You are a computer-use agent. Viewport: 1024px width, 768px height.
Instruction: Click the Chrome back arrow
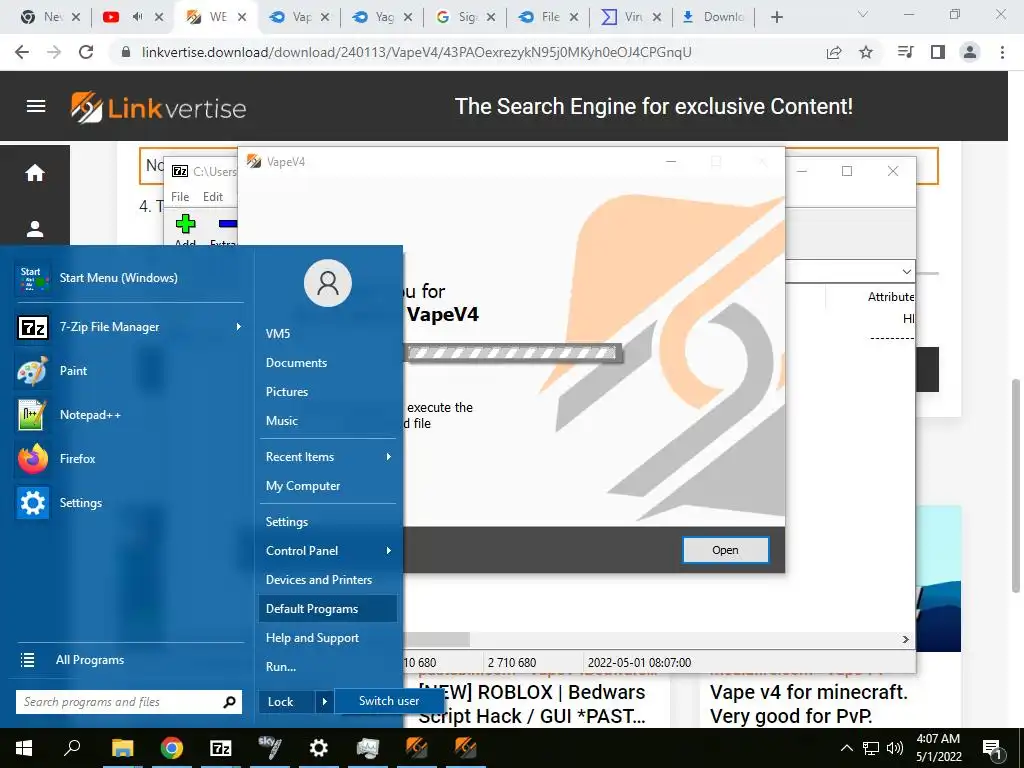(x=22, y=52)
